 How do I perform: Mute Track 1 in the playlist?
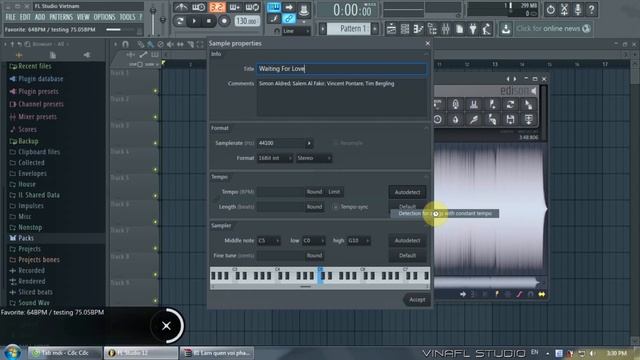156,91
